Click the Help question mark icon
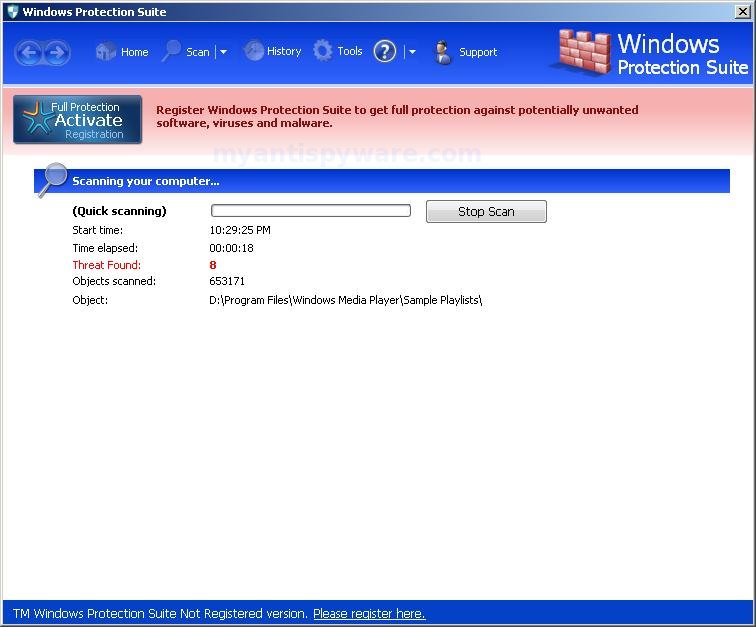This screenshot has width=756, height=627. [x=385, y=52]
